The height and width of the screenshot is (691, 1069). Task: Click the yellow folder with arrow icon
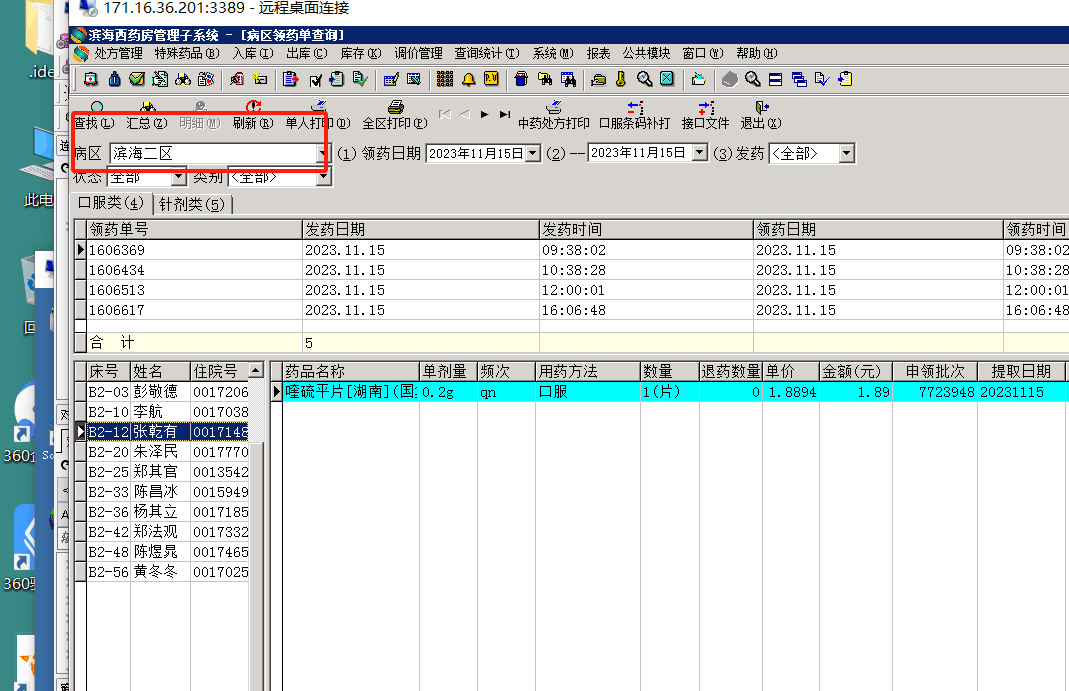698,80
